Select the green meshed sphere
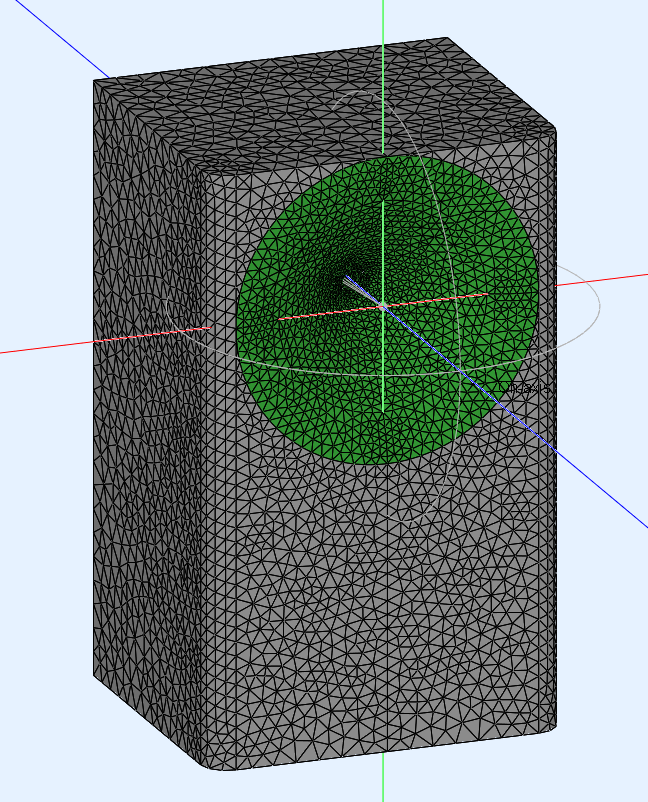Viewport: 648px width, 802px height. (x=300, y=390)
